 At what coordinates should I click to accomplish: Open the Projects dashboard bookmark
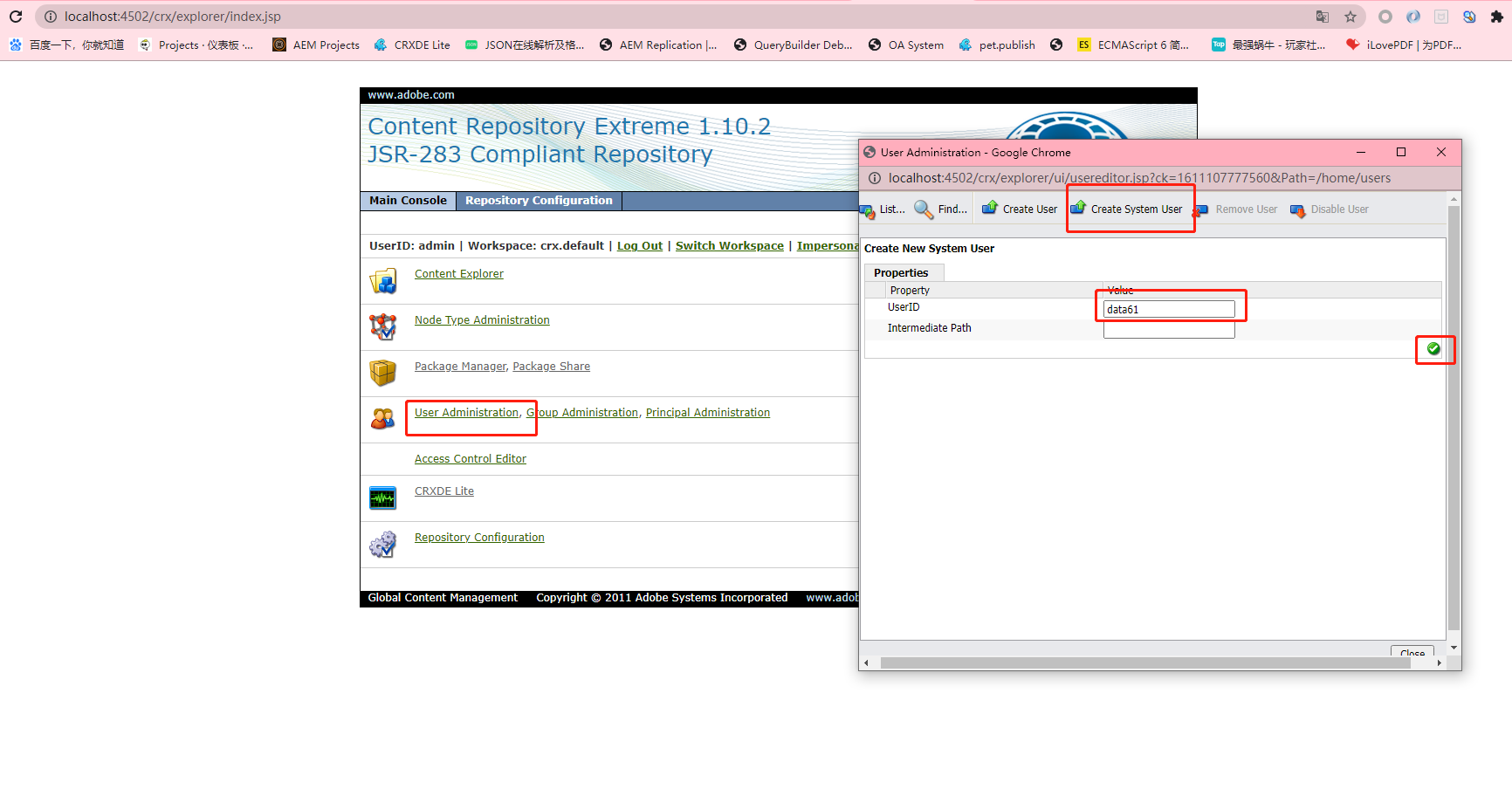tap(196, 45)
